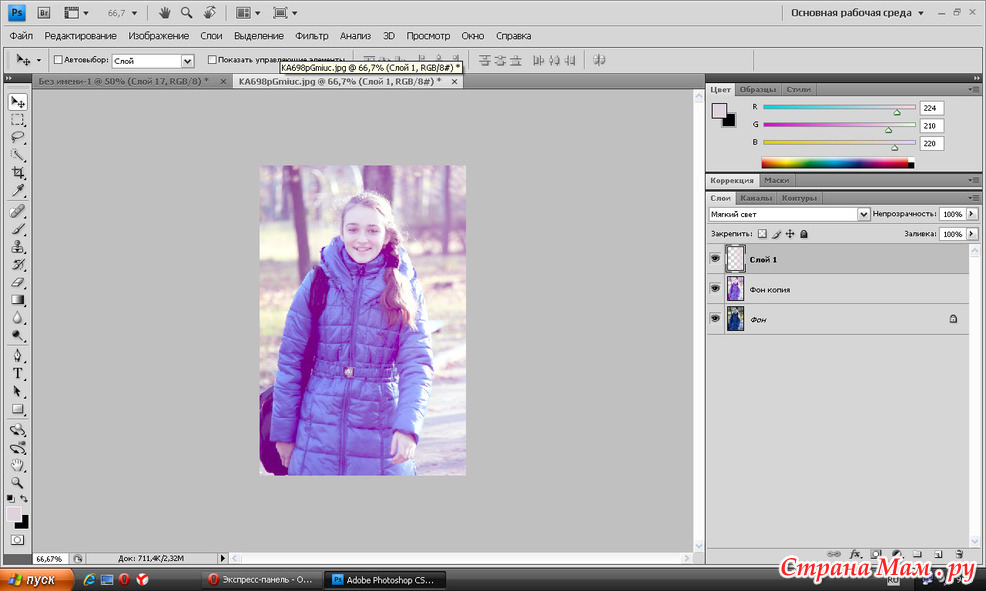This screenshot has width=986, height=591.
Task: Select the Horizontal Type tool
Action: click(18, 373)
